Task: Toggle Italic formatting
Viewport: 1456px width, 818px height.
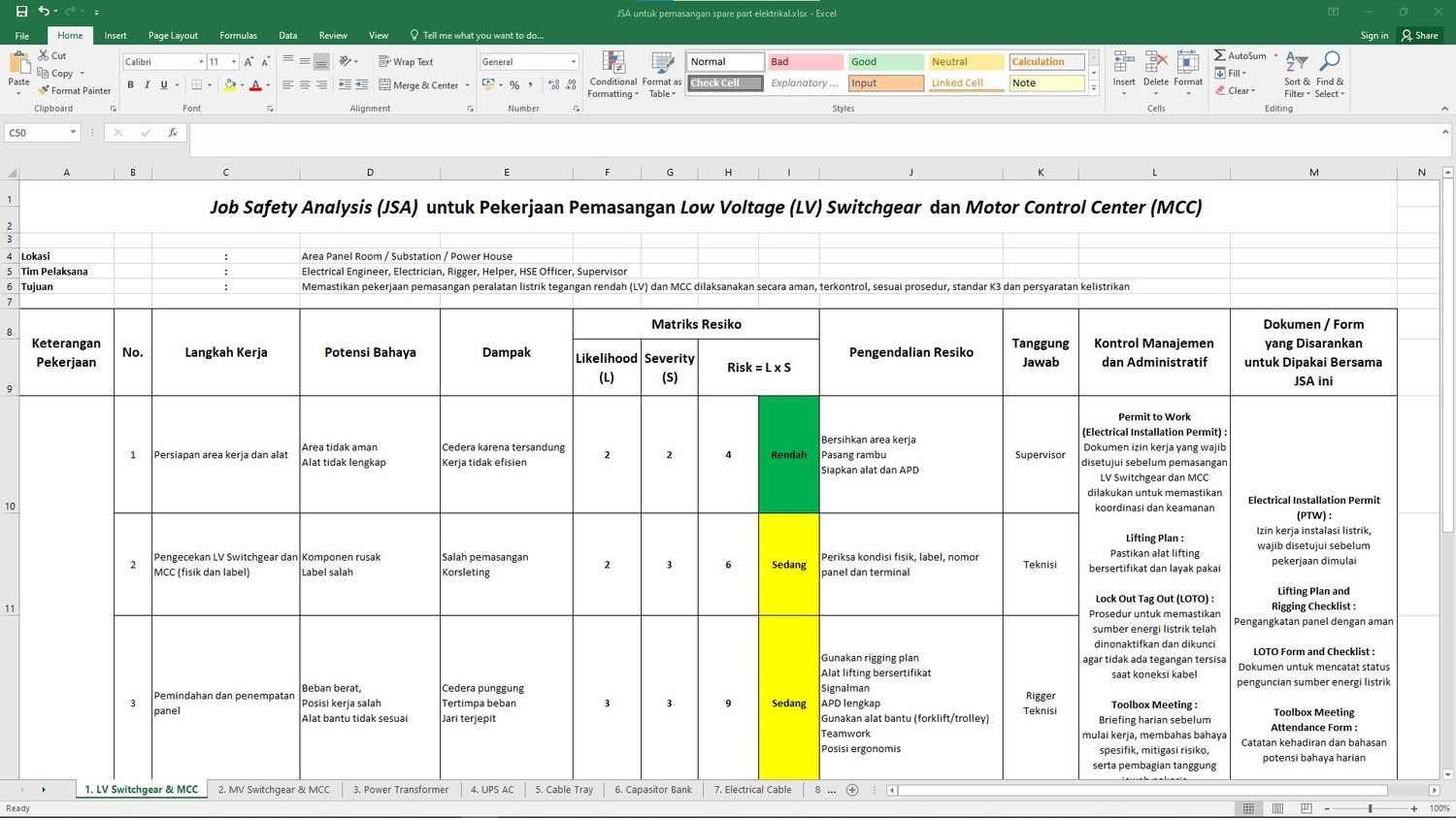Action: pyautogui.click(x=147, y=85)
